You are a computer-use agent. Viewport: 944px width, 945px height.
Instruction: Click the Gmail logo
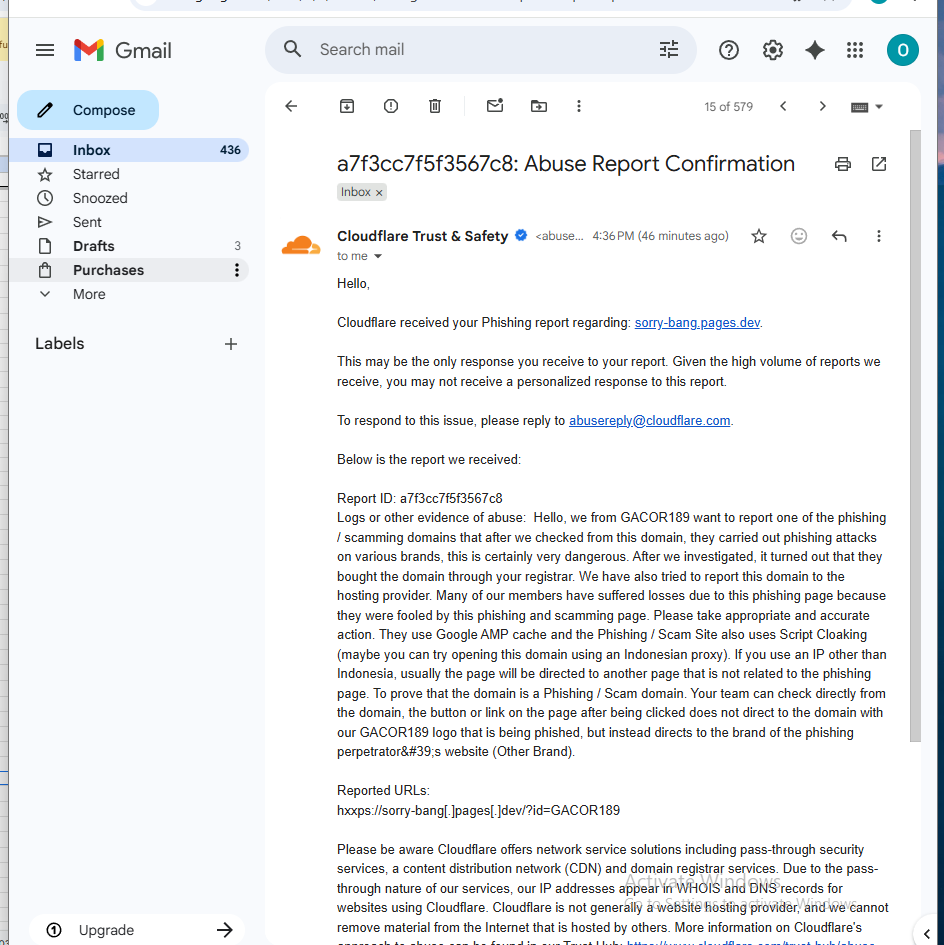pyautogui.click(x=122, y=50)
